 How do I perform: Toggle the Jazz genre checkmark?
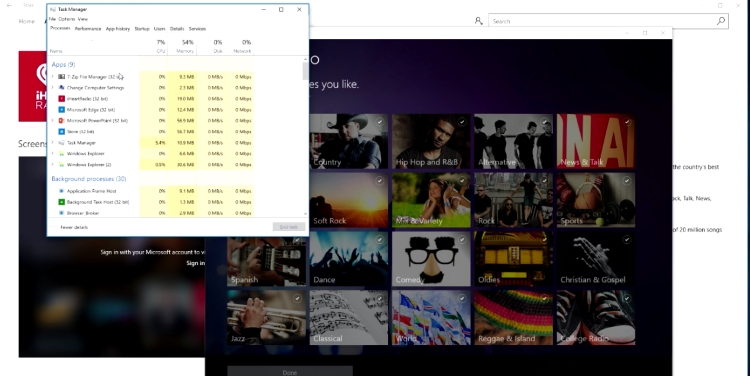(x=298, y=299)
